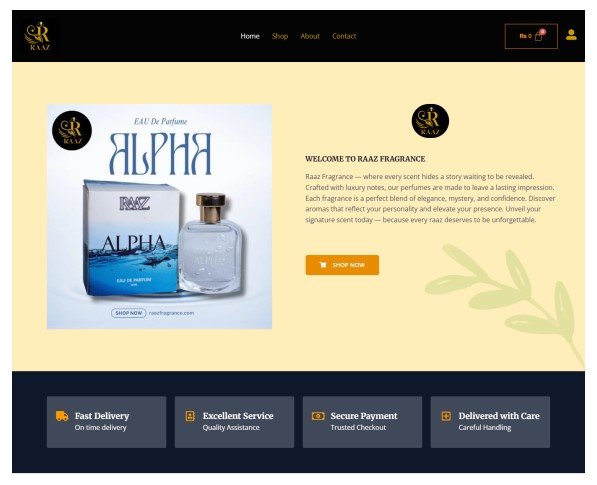Click the cart icon inside Shop Now button
Image resolution: width=597 pixels, height=485 pixels.
323,265
